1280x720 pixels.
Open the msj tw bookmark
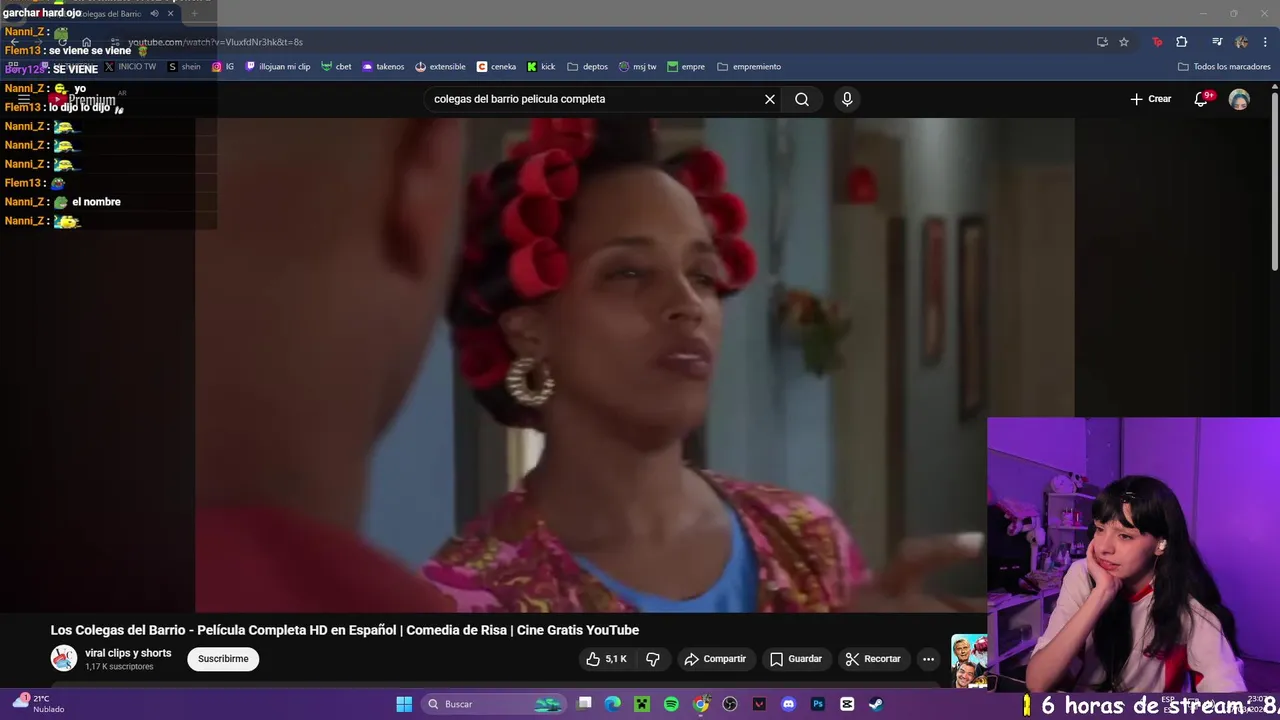point(638,67)
